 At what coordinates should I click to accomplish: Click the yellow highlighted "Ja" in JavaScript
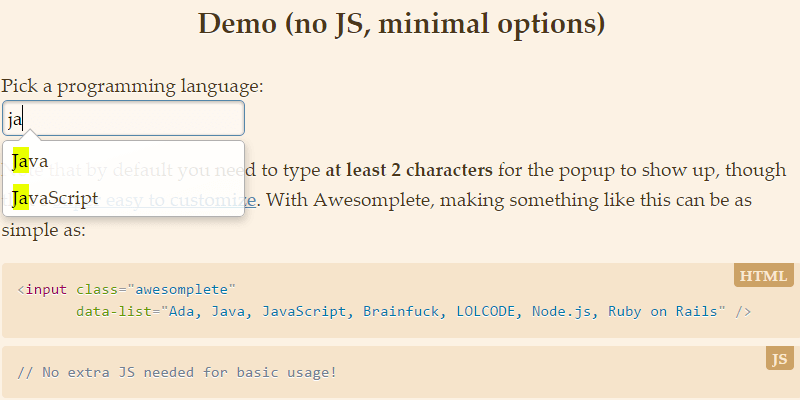click(20, 198)
